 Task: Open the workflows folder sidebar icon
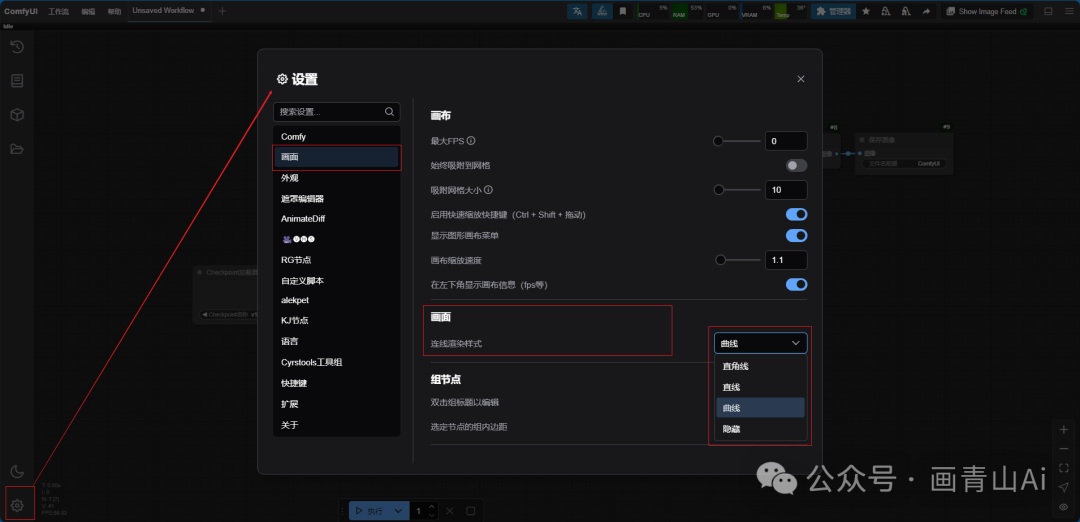(17, 149)
